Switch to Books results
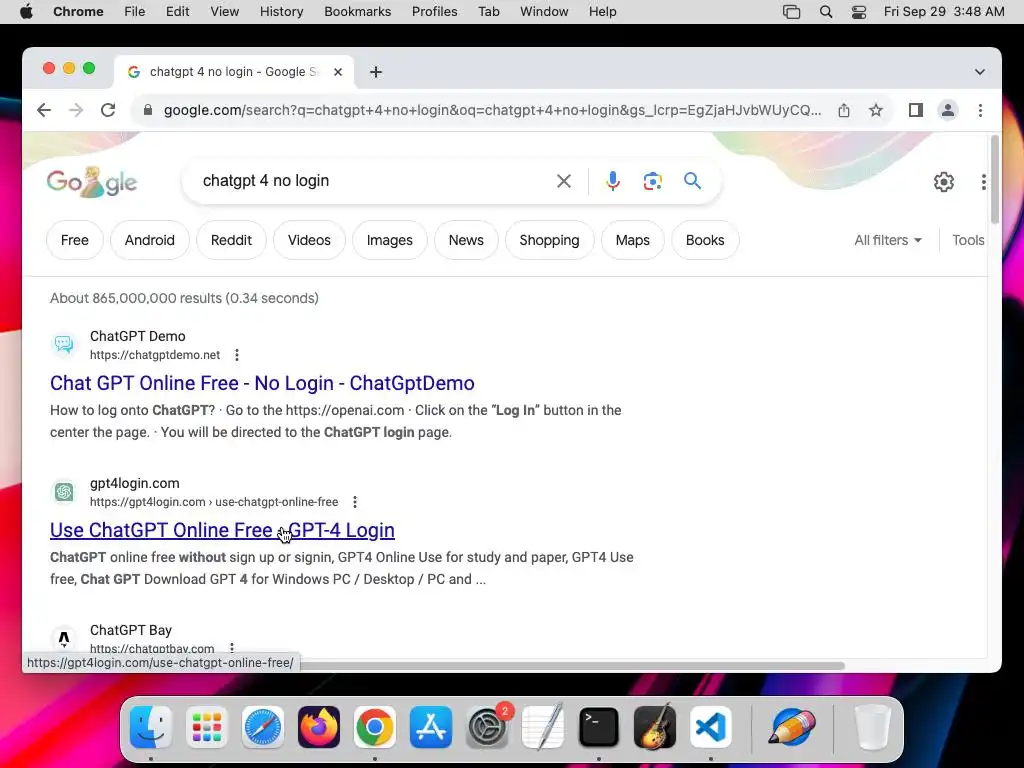1024x768 pixels. tap(705, 240)
